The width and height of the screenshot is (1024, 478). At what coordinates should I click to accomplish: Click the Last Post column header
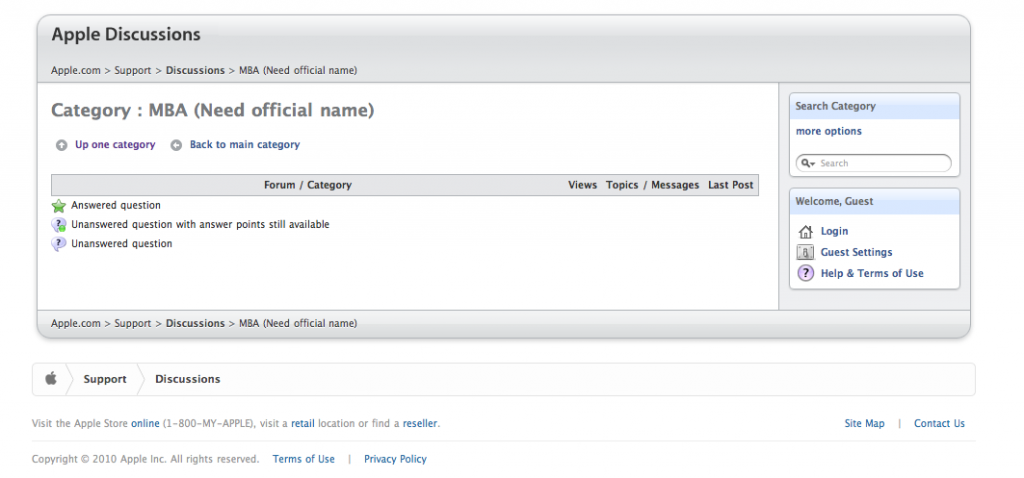click(x=731, y=185)
